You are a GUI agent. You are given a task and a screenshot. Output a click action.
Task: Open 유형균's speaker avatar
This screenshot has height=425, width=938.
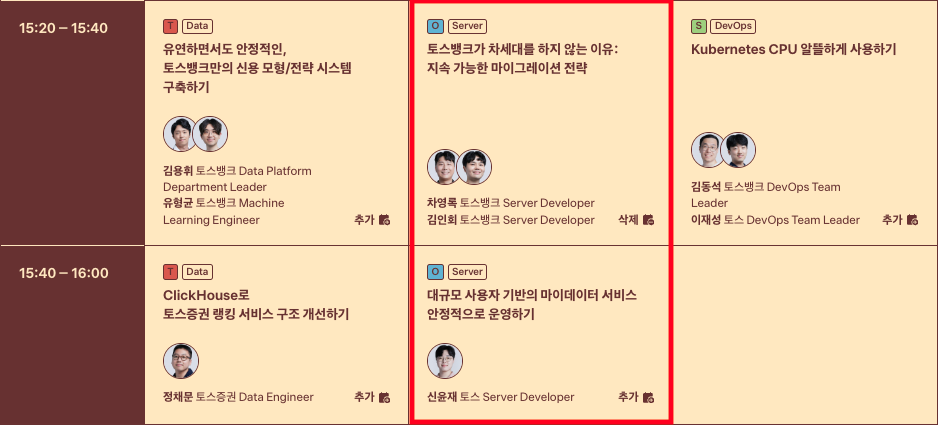click(x=211, y=134)
